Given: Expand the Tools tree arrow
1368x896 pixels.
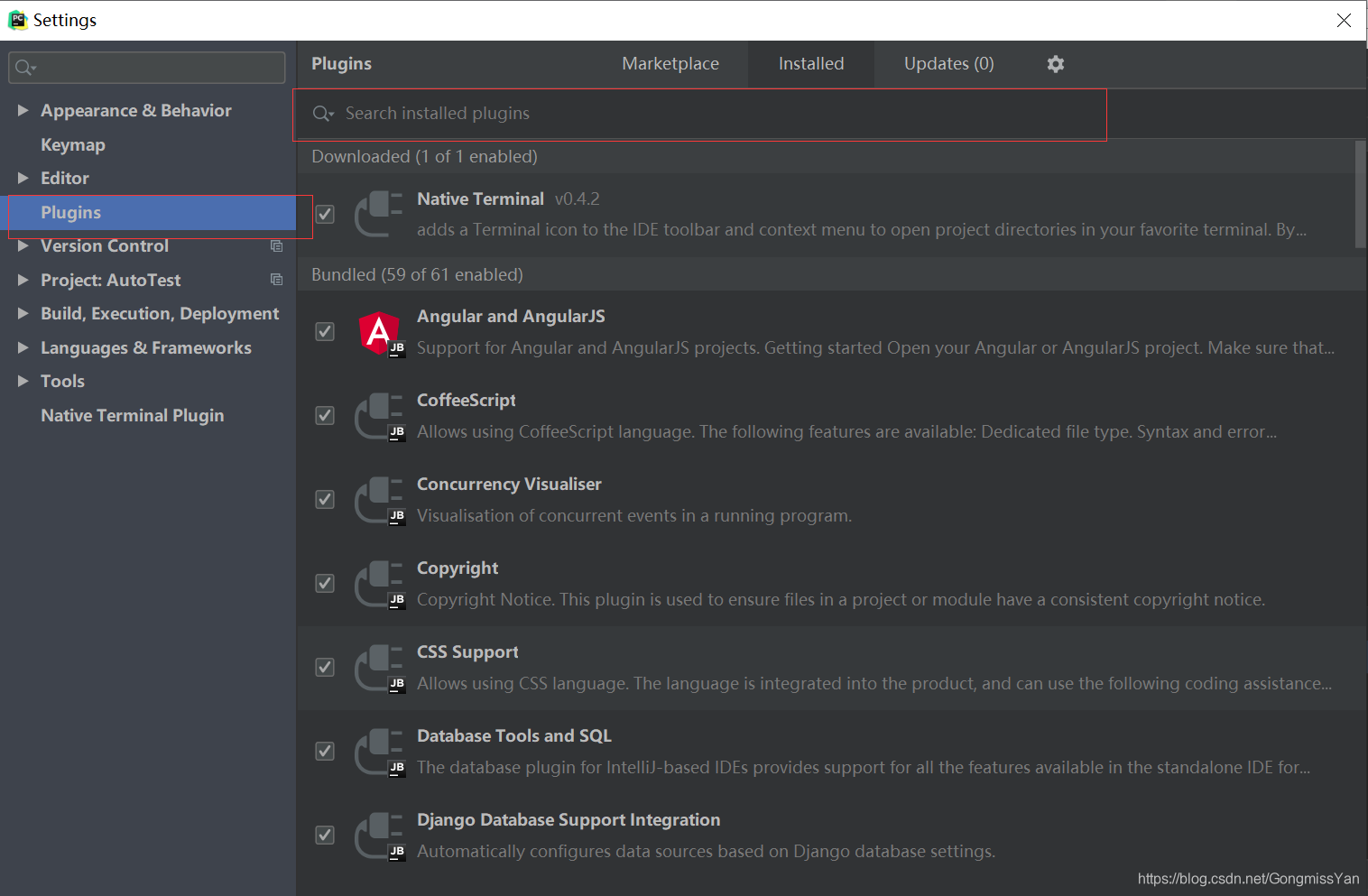Looking at the screenshot, I should (23, 381).
